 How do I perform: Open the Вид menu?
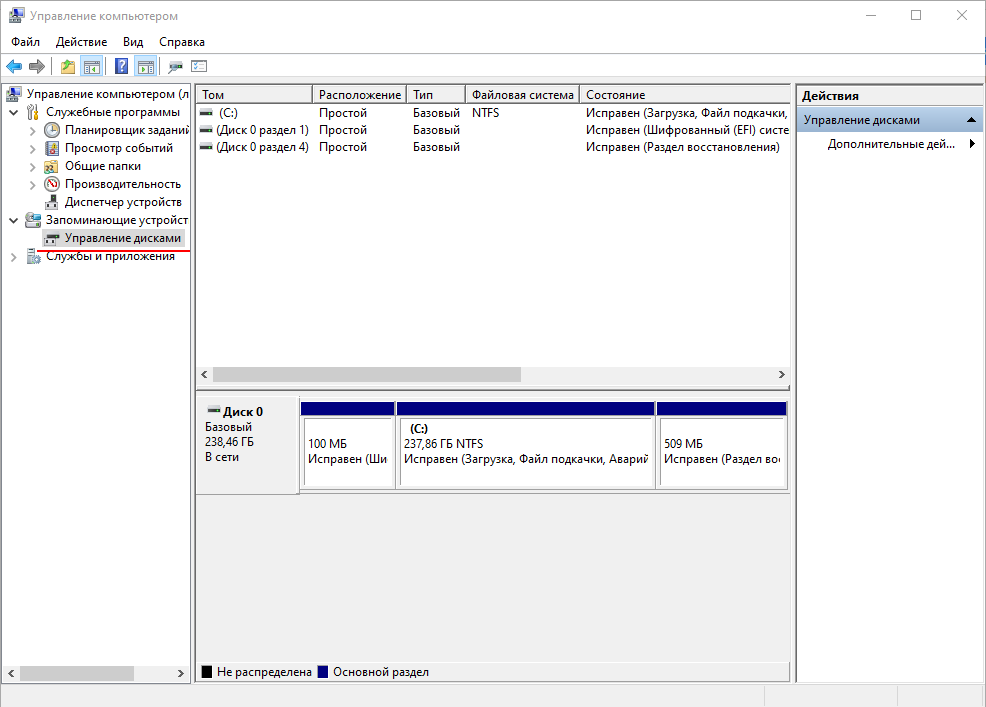133,42
